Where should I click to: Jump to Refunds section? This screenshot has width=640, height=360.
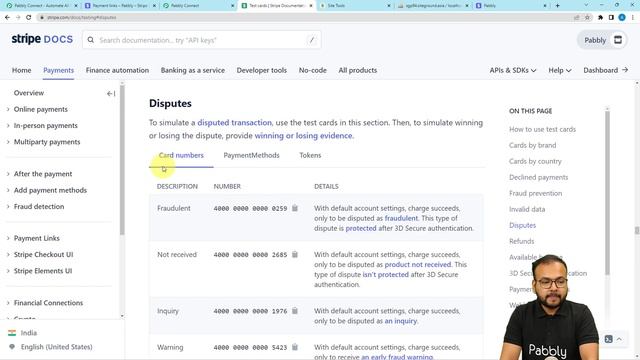[522, 241]
